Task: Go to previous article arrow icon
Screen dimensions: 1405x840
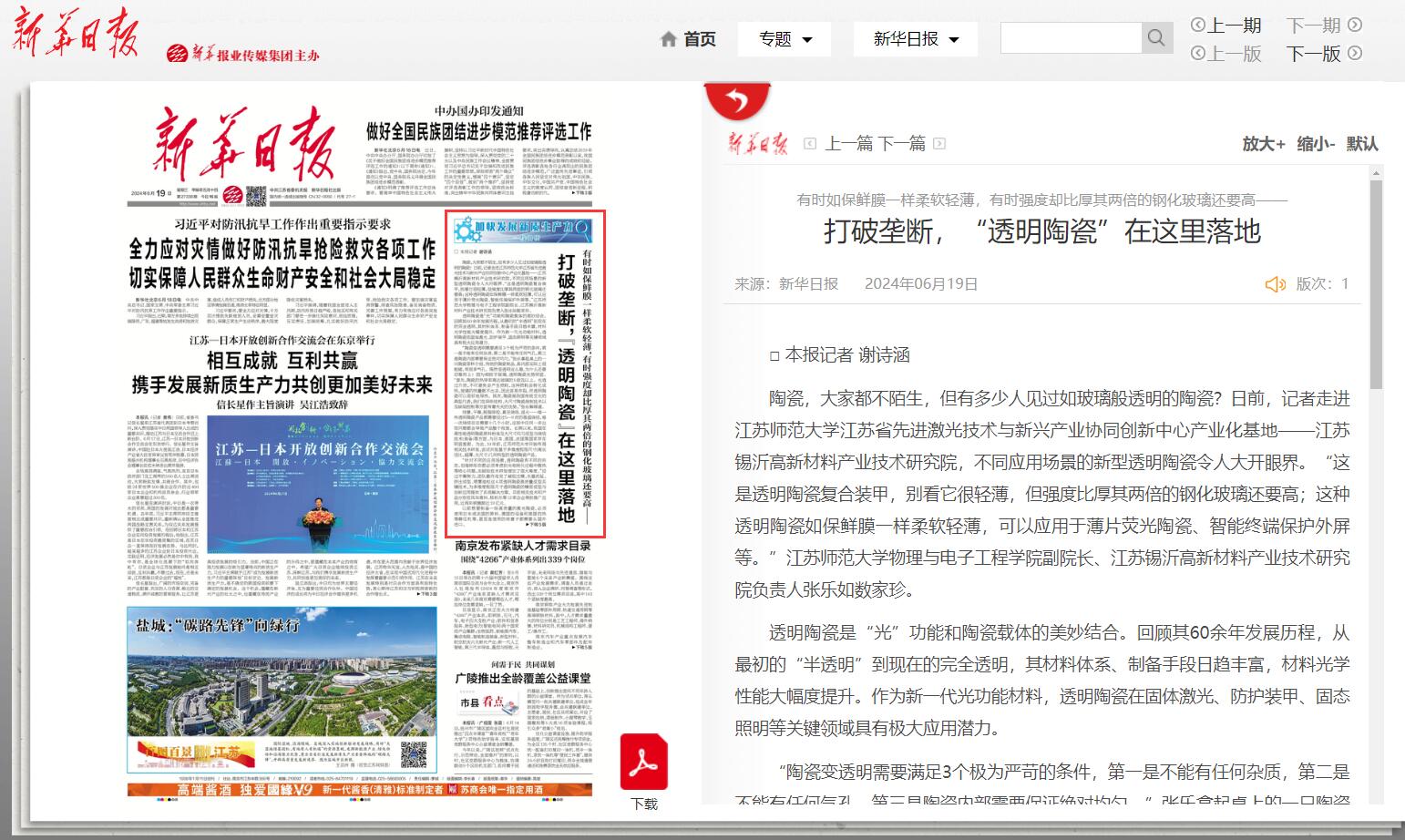Action: coord(810,144)
